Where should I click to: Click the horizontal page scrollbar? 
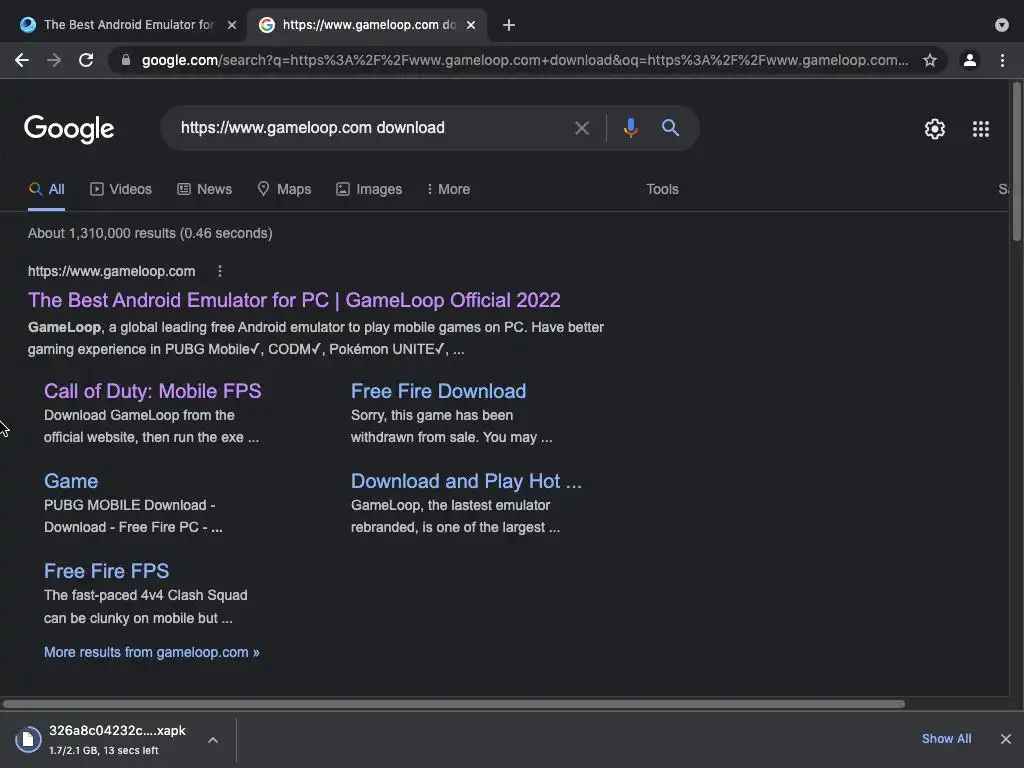pos(454,704)
